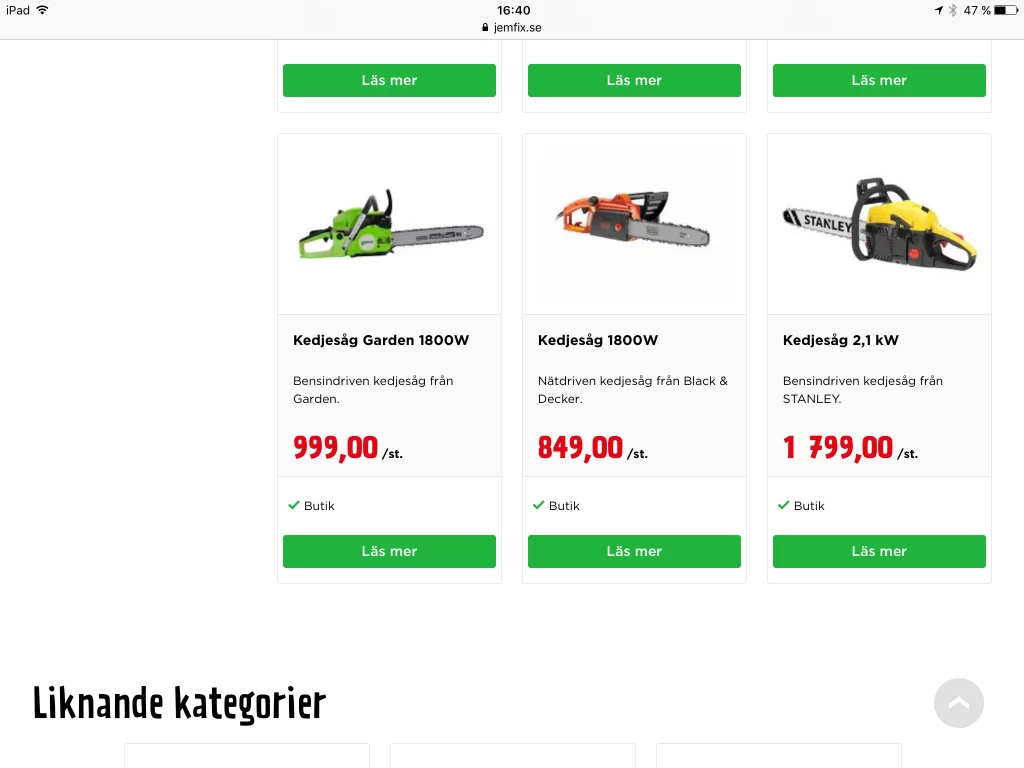Tap the location arrow status icon
Viewport: 1024px width, 768px height.
click(938, 10)
